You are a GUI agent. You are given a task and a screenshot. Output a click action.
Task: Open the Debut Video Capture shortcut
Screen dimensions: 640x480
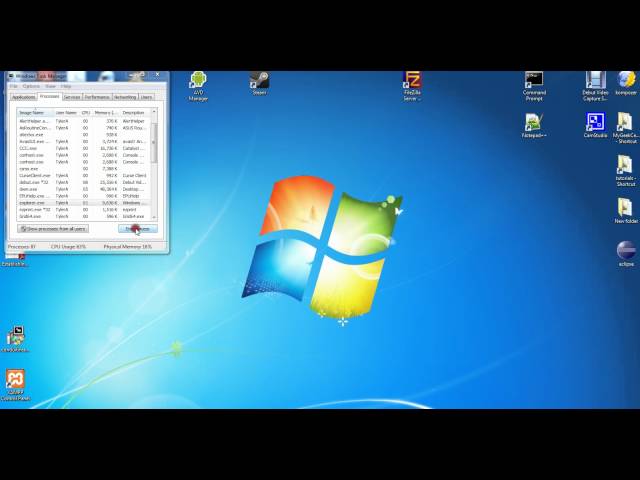tap(595, 86)
